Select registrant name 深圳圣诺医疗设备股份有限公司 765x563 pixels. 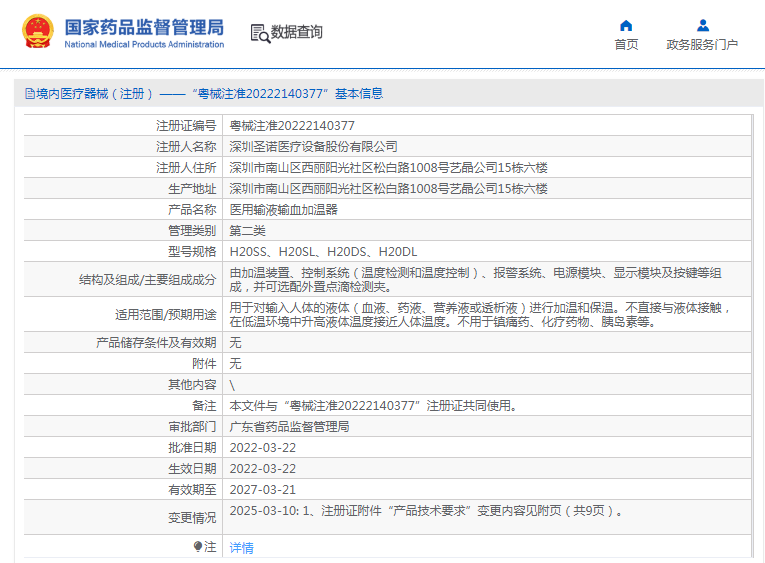(313, 147)
